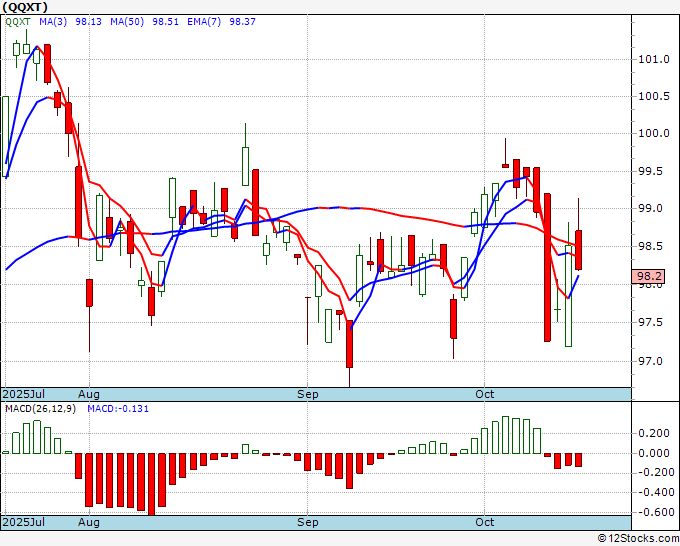Click the Sep label on MACD axis
Screen dimensions: 680x546
[x=307, y=522]
